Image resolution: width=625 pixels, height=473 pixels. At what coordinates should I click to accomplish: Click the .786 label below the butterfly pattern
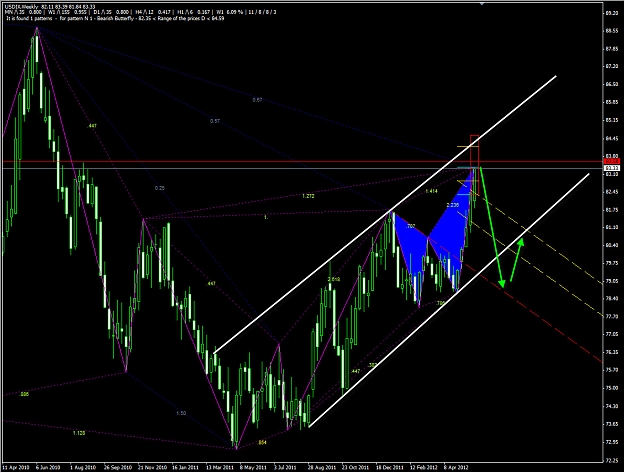pos(440,303)
